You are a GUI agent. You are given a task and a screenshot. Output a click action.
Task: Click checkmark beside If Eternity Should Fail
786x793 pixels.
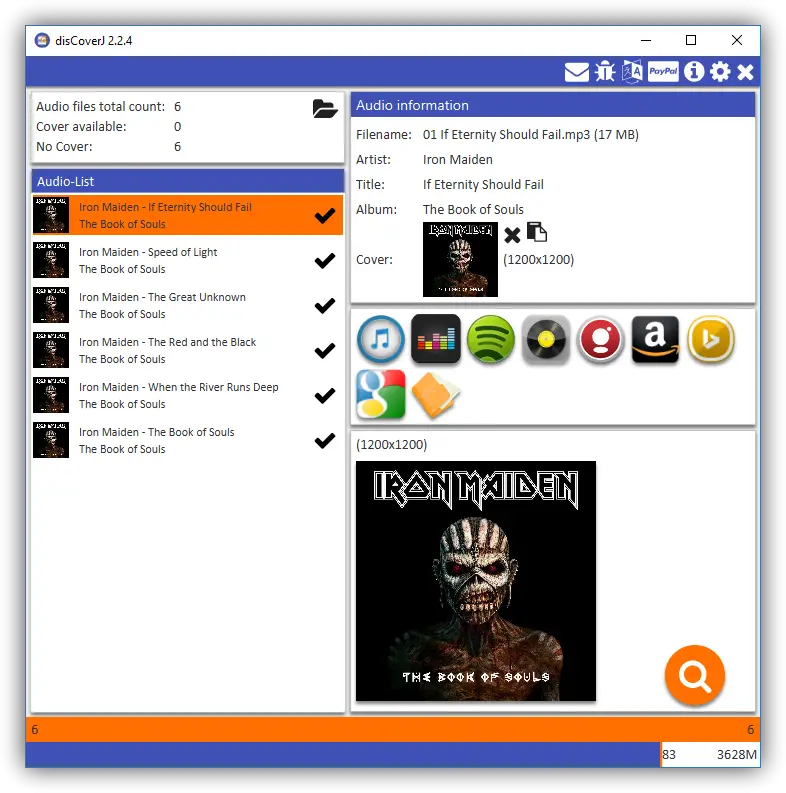[x=325, y=215]
